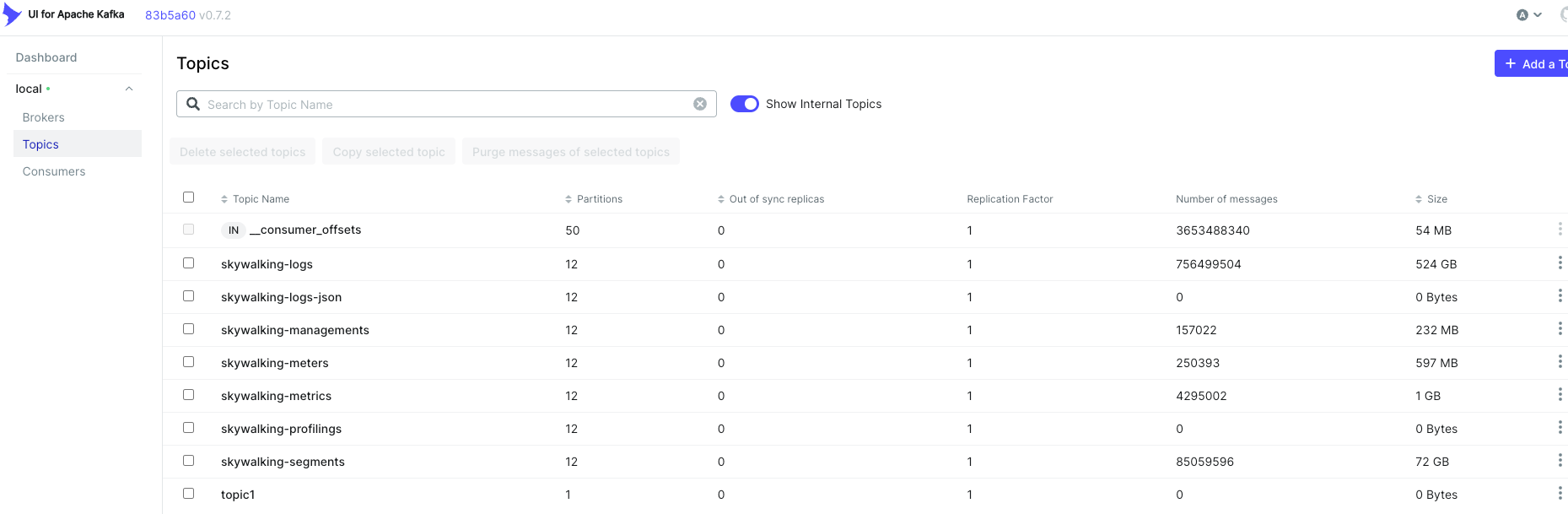1568x514 pixels.
Task: Open the actions menu for topic1
Action: tap(1560, 494)
